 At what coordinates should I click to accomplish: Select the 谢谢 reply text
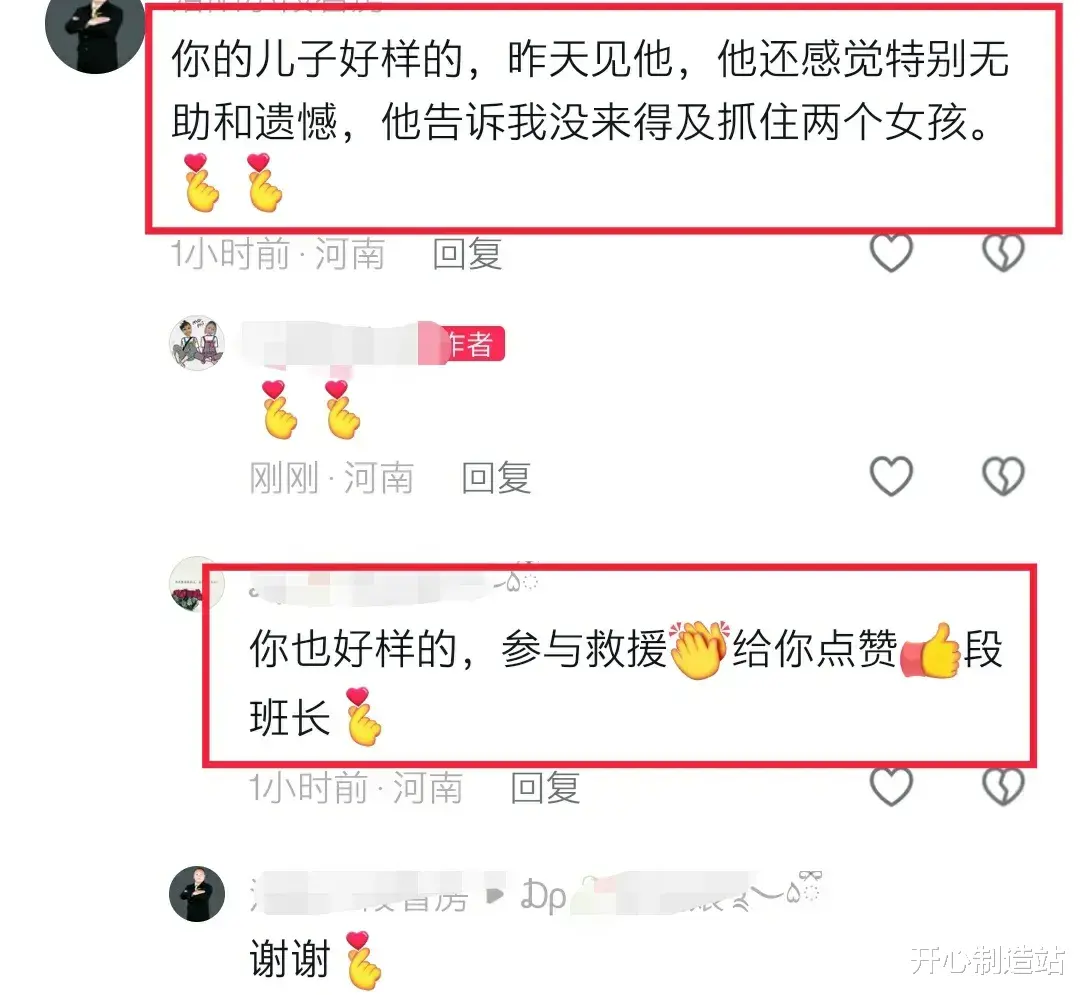pos(290,958)
